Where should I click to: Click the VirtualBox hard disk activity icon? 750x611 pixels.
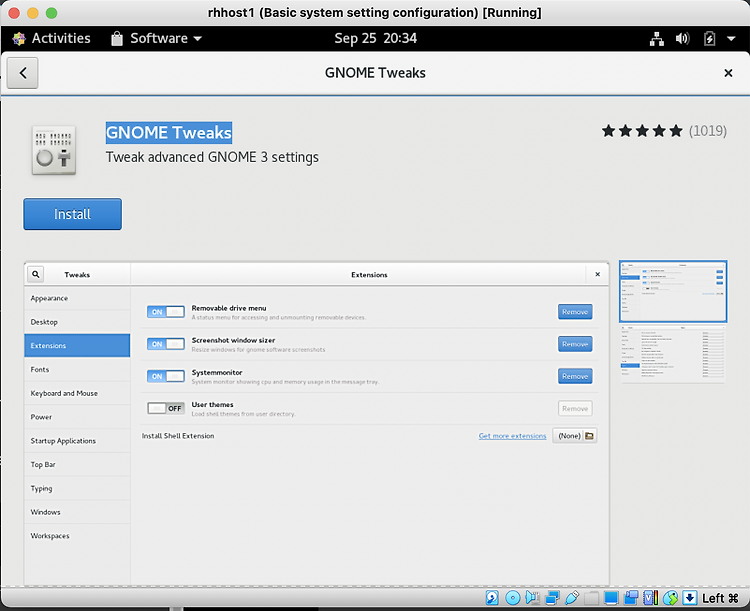pos(492,598)
